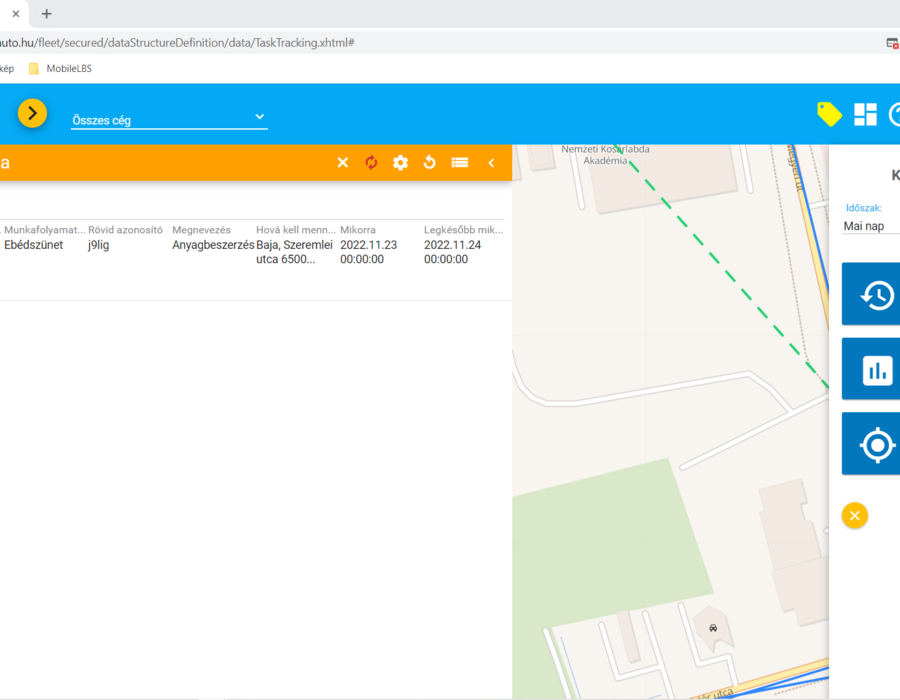The image size is (900, 700).
Task: Open the dashboard grid icon
Action: pyautogui.click(x=865, y=114)
